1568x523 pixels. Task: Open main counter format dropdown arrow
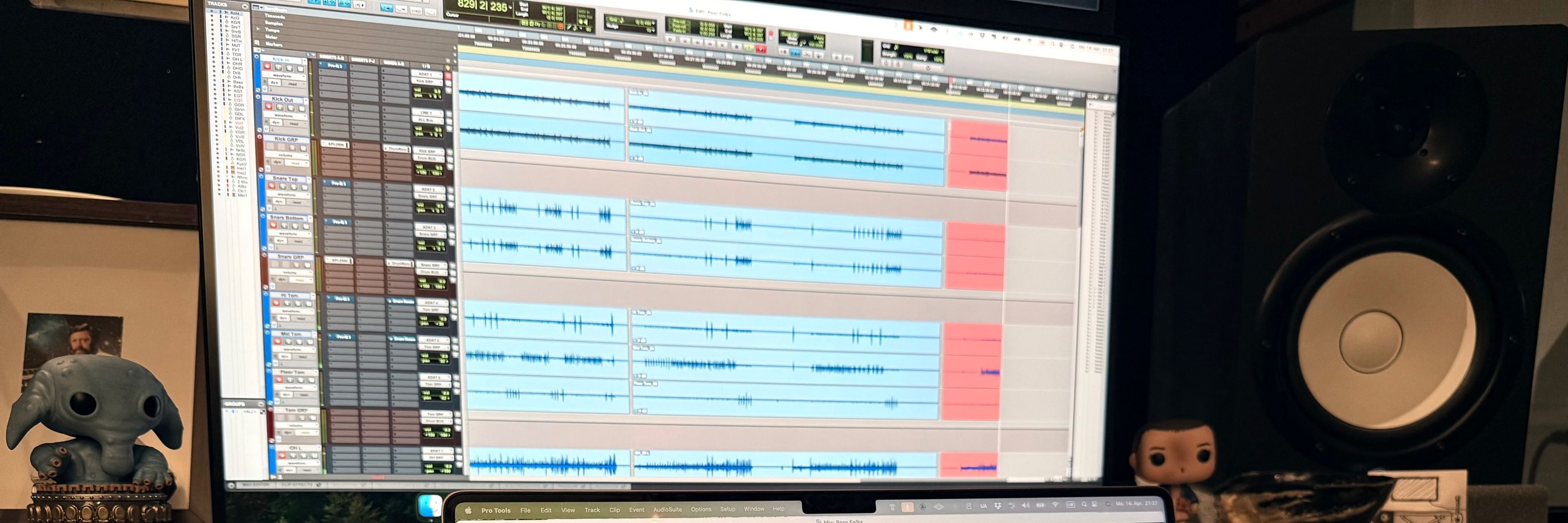pos(510,7)
